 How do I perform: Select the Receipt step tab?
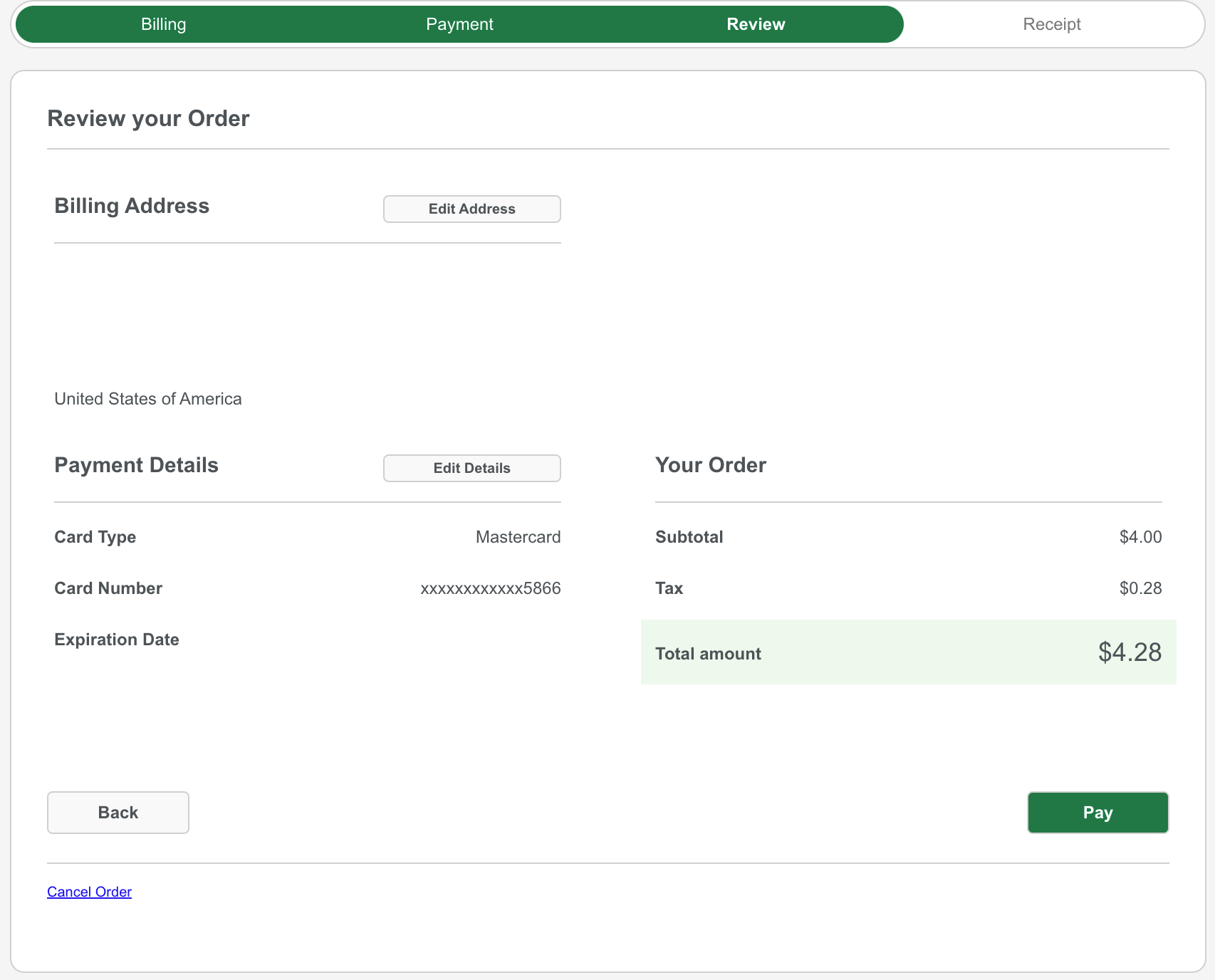coord(1052,24)
